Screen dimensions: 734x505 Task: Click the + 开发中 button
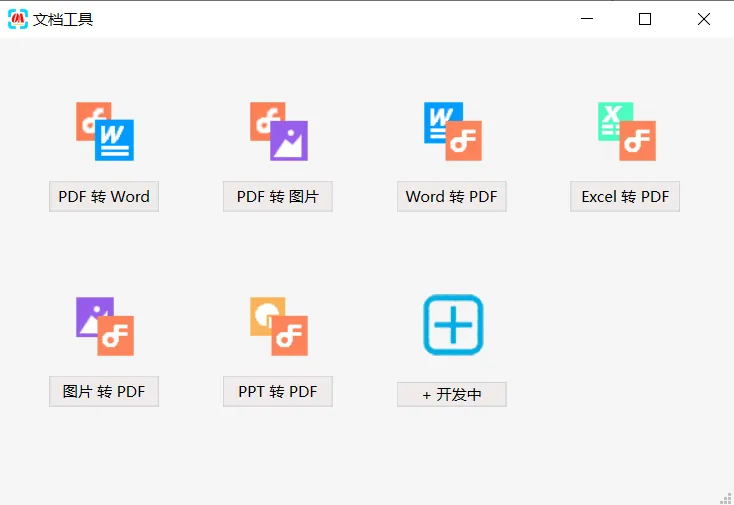click(x=452, y=395)
